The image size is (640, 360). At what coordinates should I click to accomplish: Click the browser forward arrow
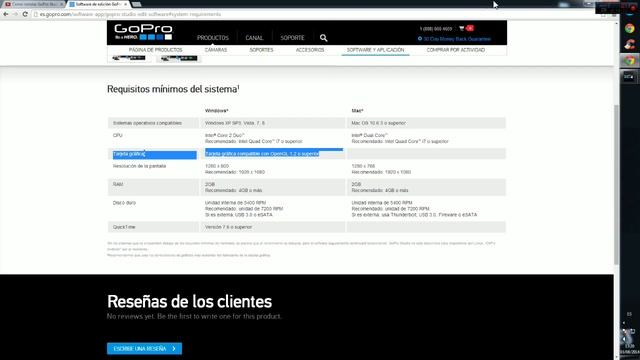coord(16,14)
